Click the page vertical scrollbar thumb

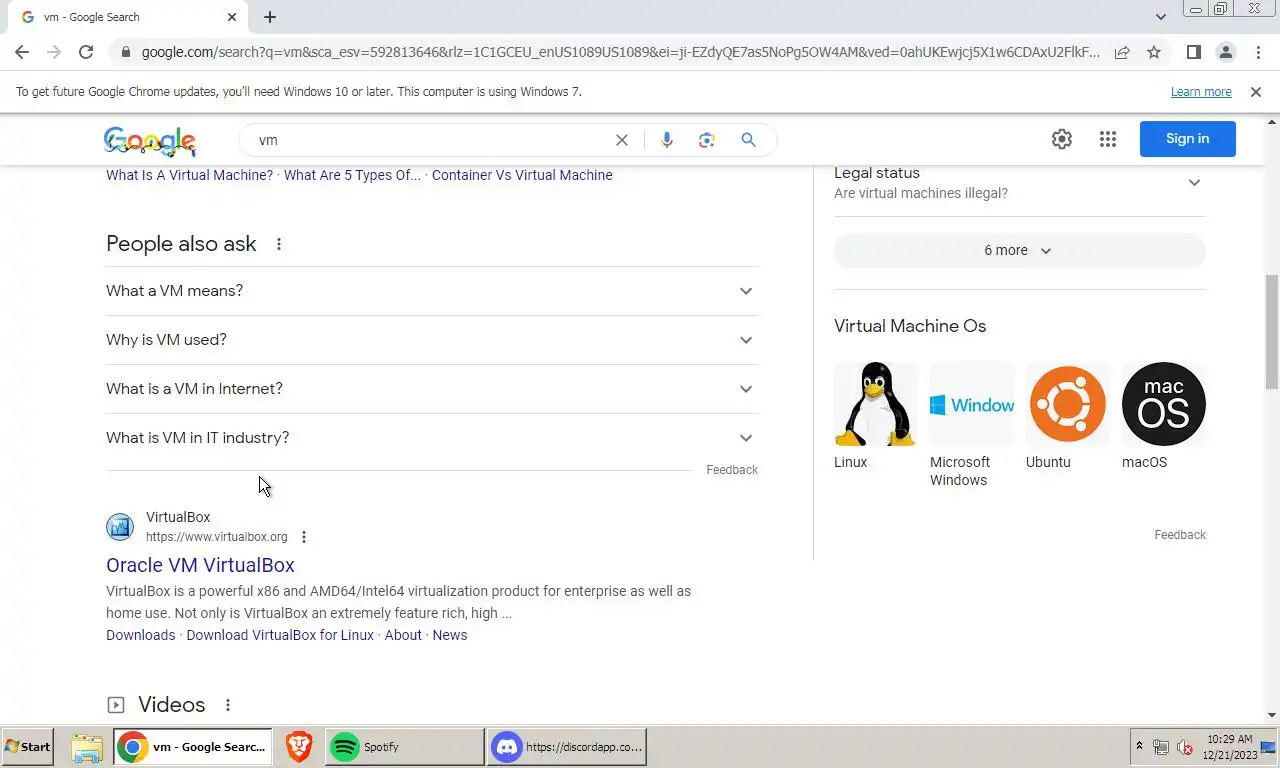coord(1272,332)
